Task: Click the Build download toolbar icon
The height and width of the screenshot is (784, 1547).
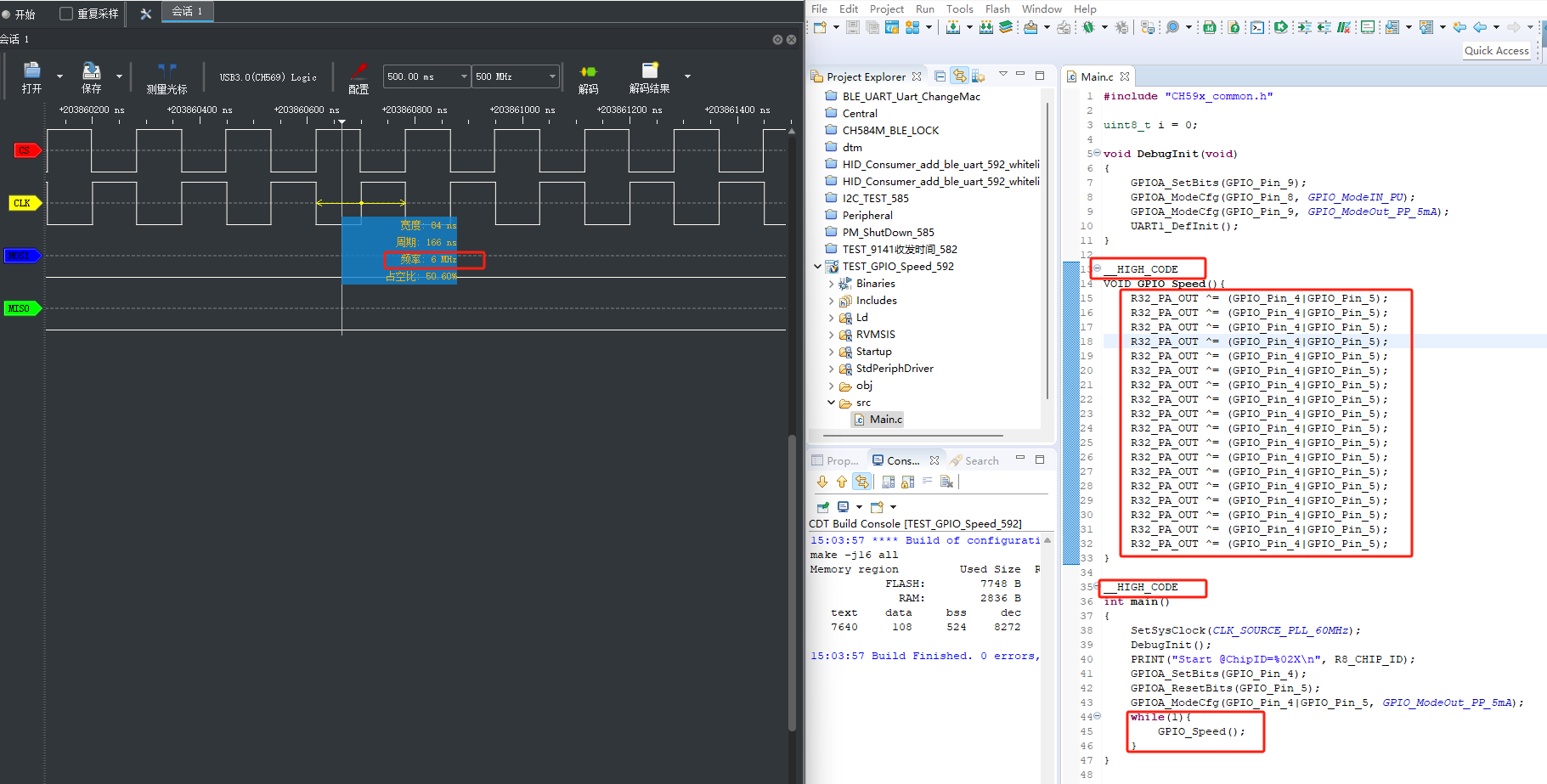Action: click(x=953, y=27)
